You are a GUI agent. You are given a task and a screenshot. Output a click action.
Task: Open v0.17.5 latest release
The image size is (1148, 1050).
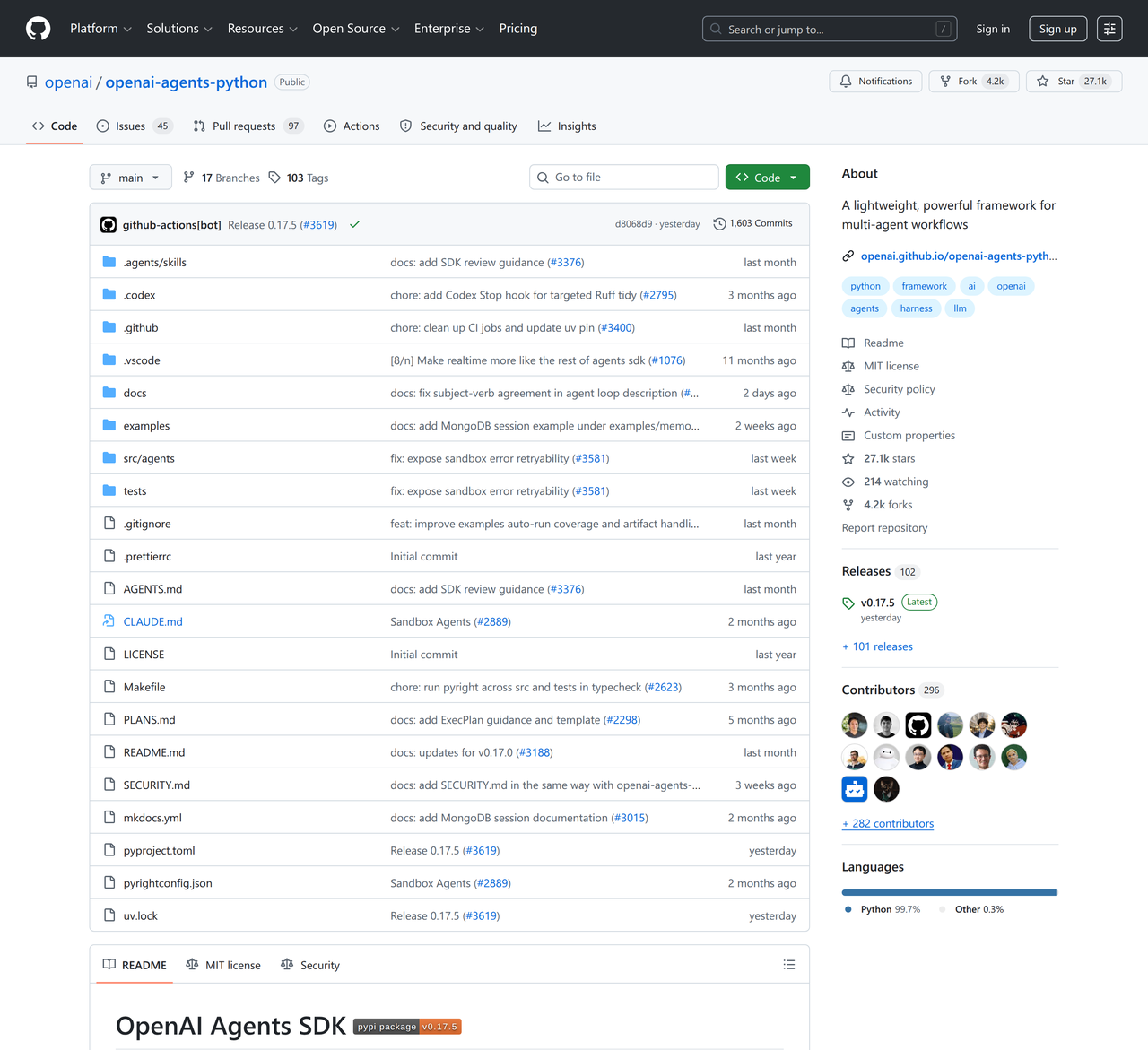pyautogui.click(x=877, y=603)
